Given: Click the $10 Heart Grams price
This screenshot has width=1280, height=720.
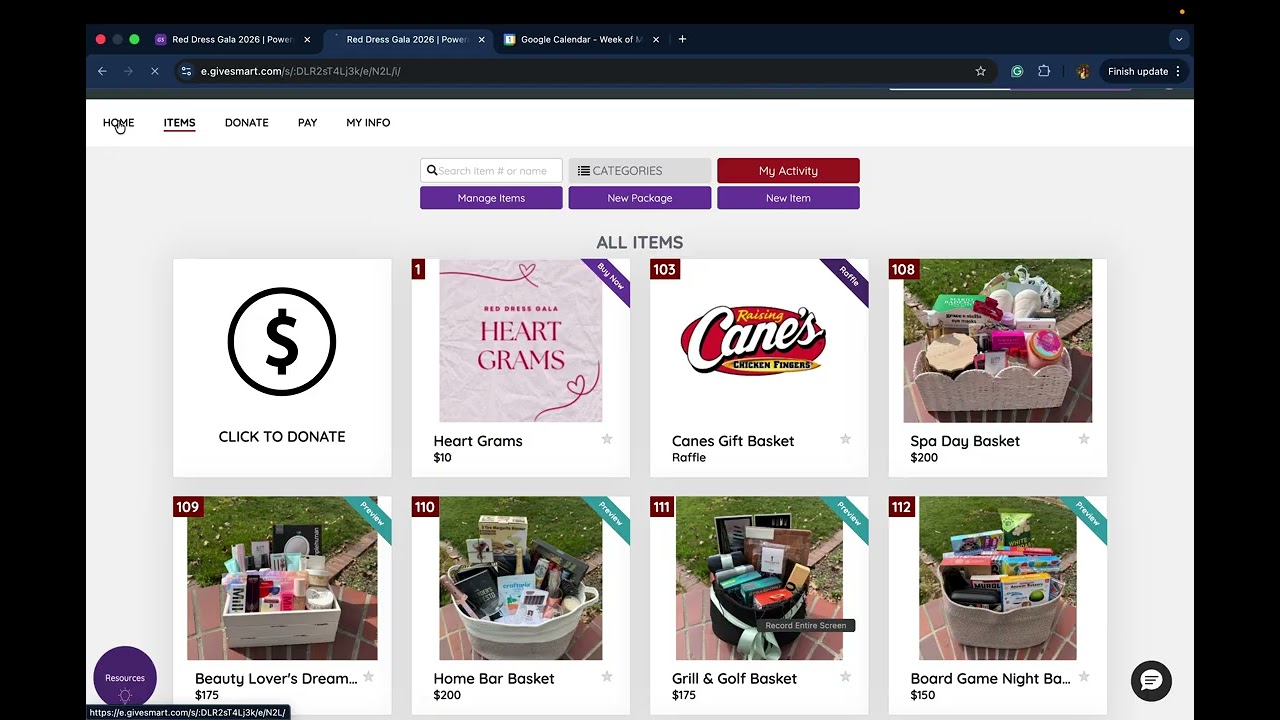Looking at the screenshot, I should 442,458.
